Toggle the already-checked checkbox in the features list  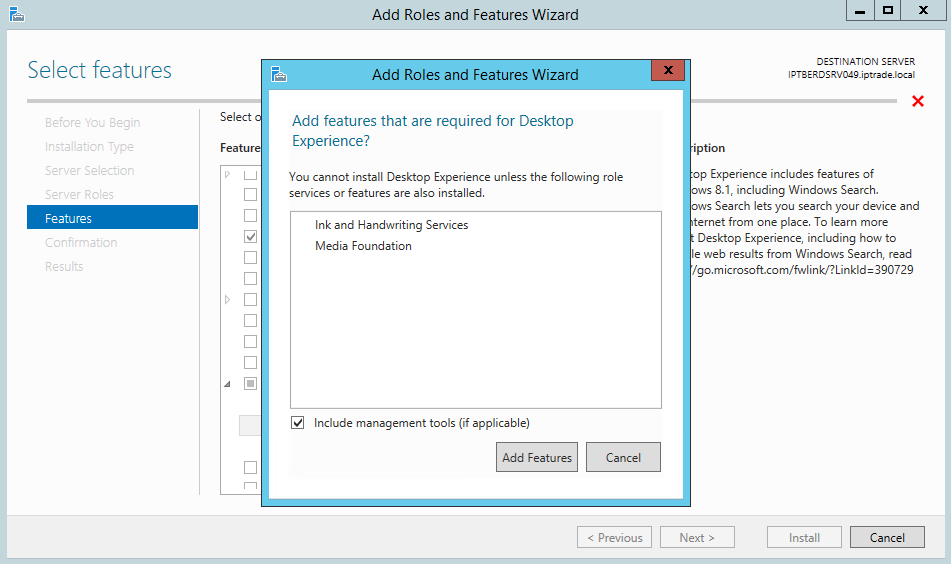250,237
